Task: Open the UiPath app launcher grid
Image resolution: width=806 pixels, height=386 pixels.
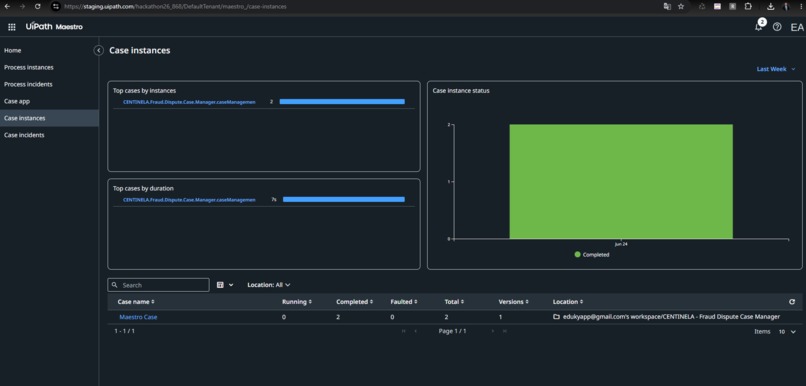Action: pos(12,27)
